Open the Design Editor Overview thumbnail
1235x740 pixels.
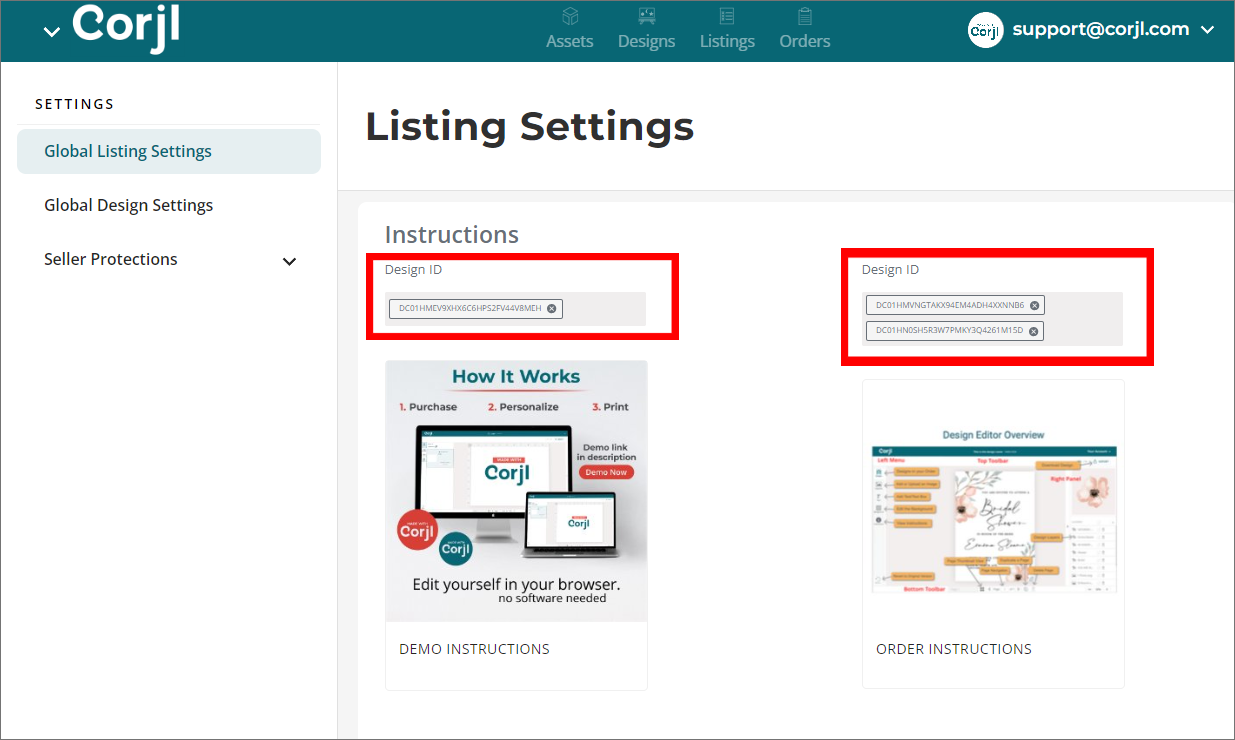[993, 510]
